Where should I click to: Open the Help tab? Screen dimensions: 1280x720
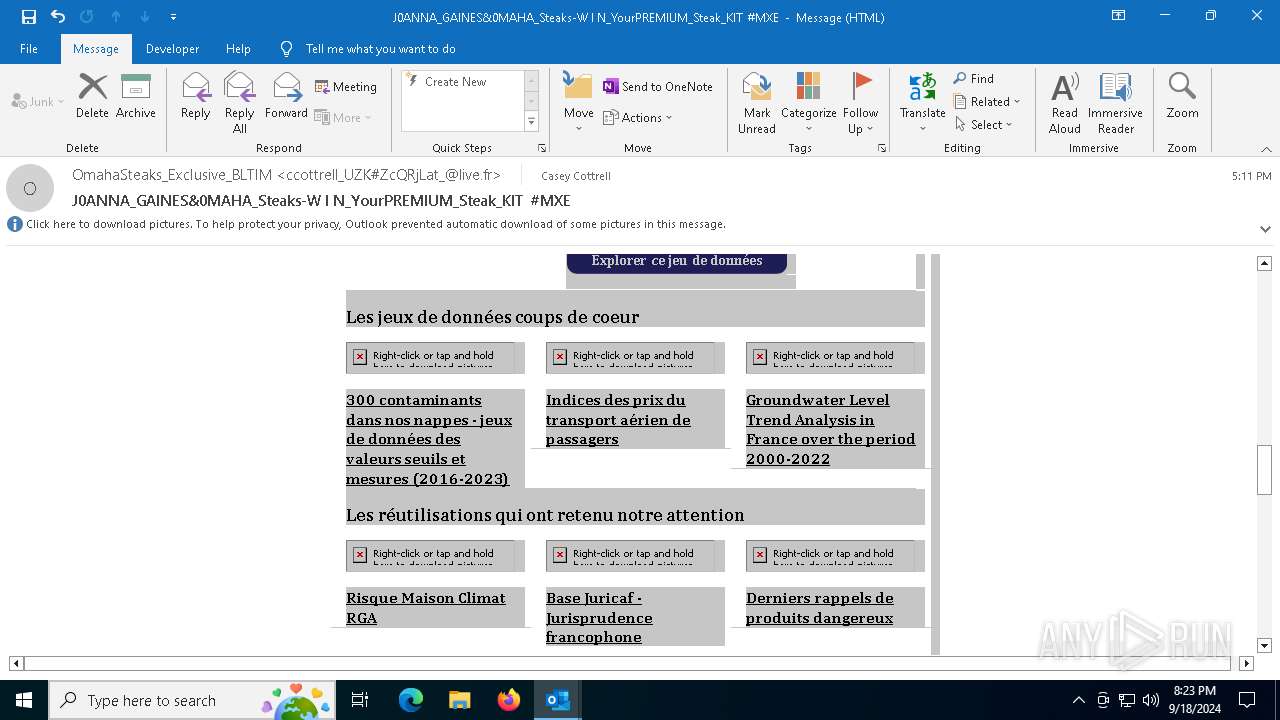[x=238, y=48]
